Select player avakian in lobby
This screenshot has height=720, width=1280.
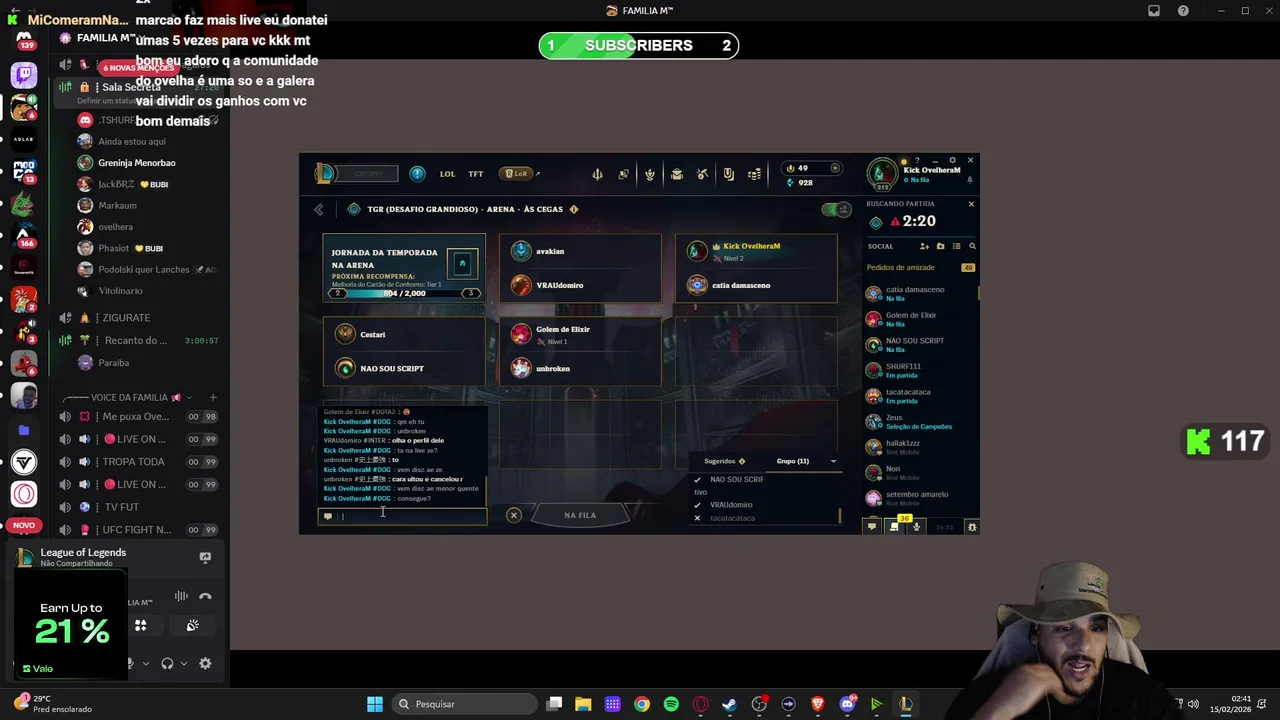(580, 251)
